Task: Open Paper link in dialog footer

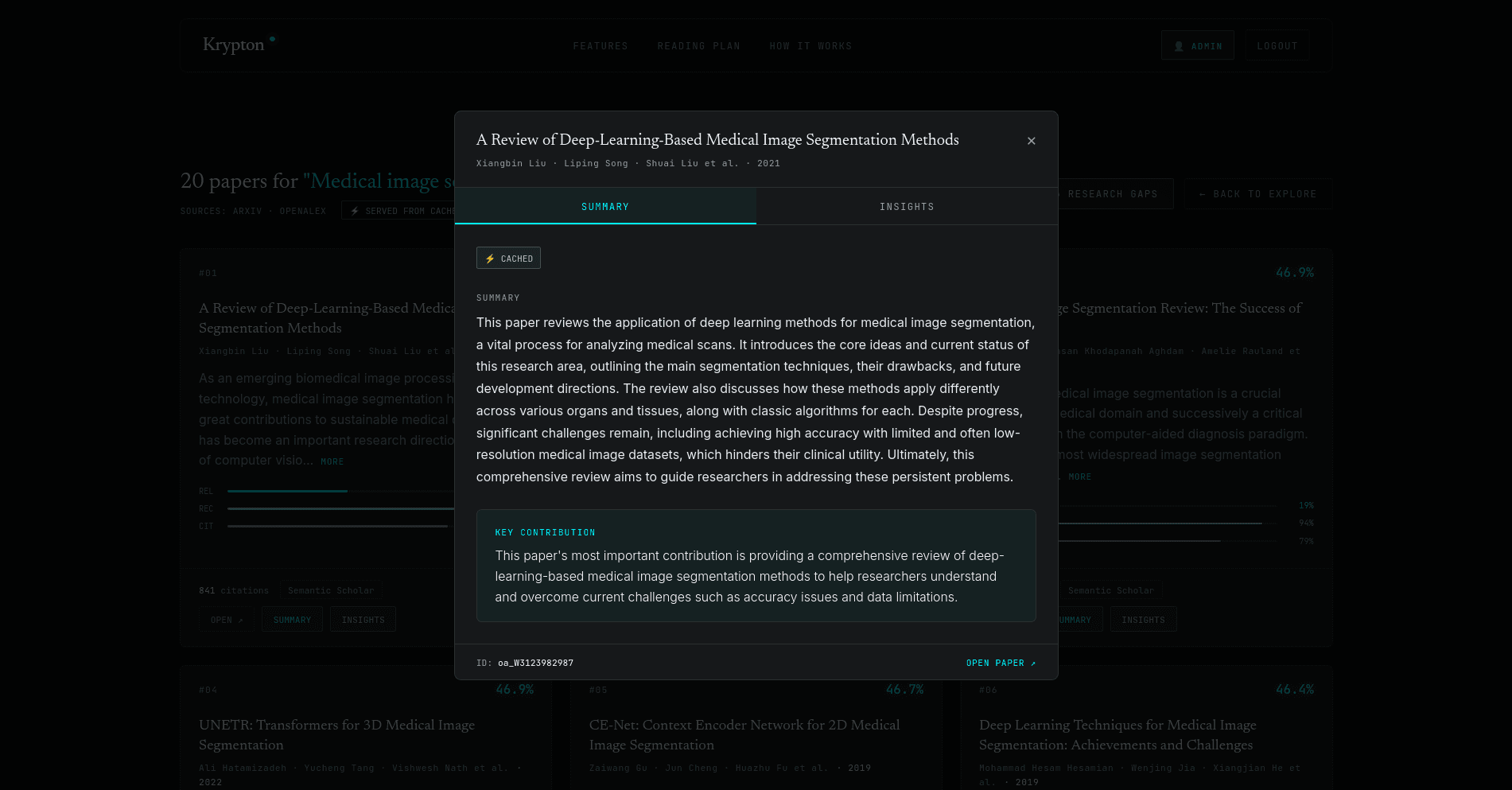Action: (x=1001, y=663)
